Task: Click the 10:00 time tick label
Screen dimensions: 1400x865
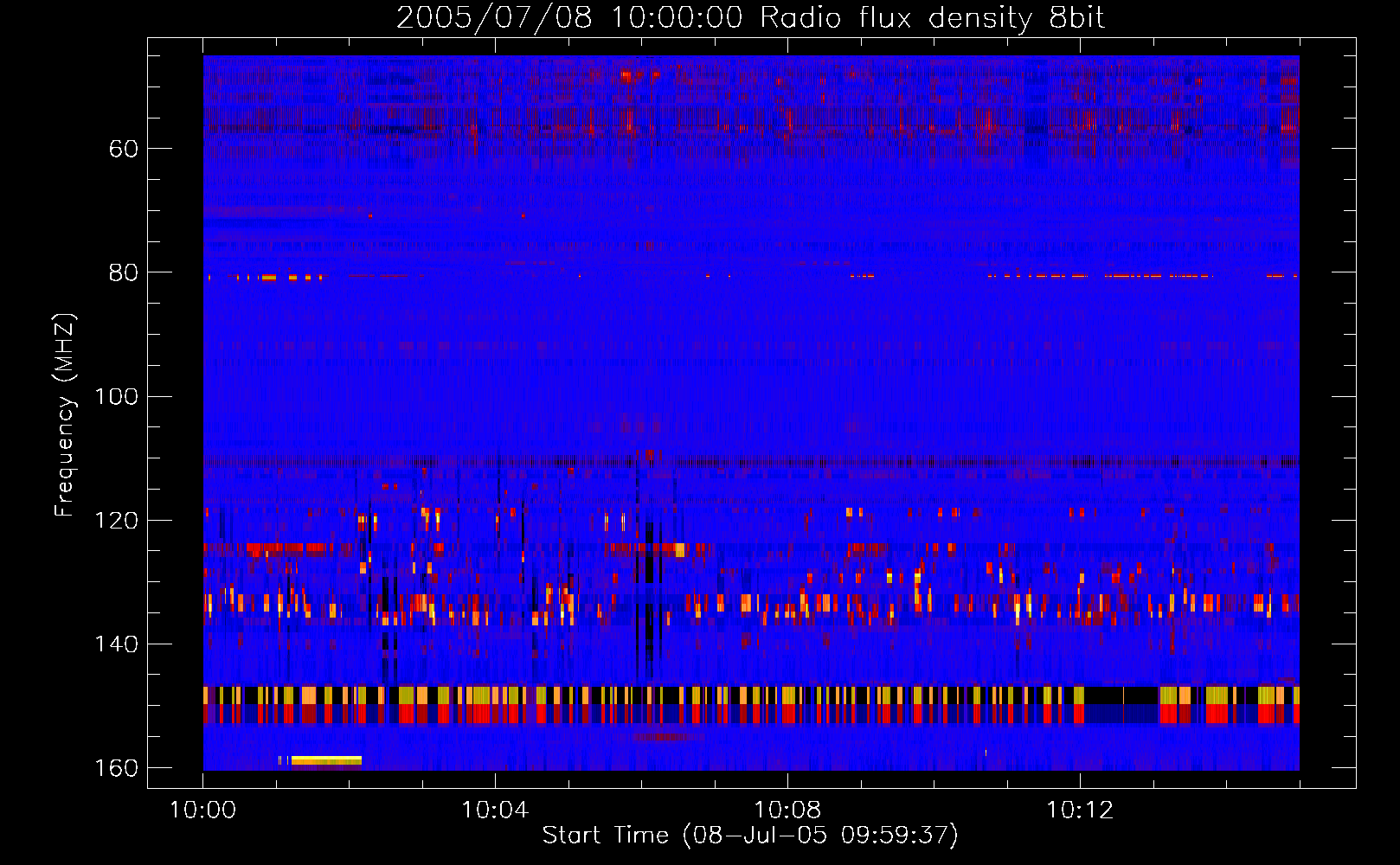Action: [202, 811]
